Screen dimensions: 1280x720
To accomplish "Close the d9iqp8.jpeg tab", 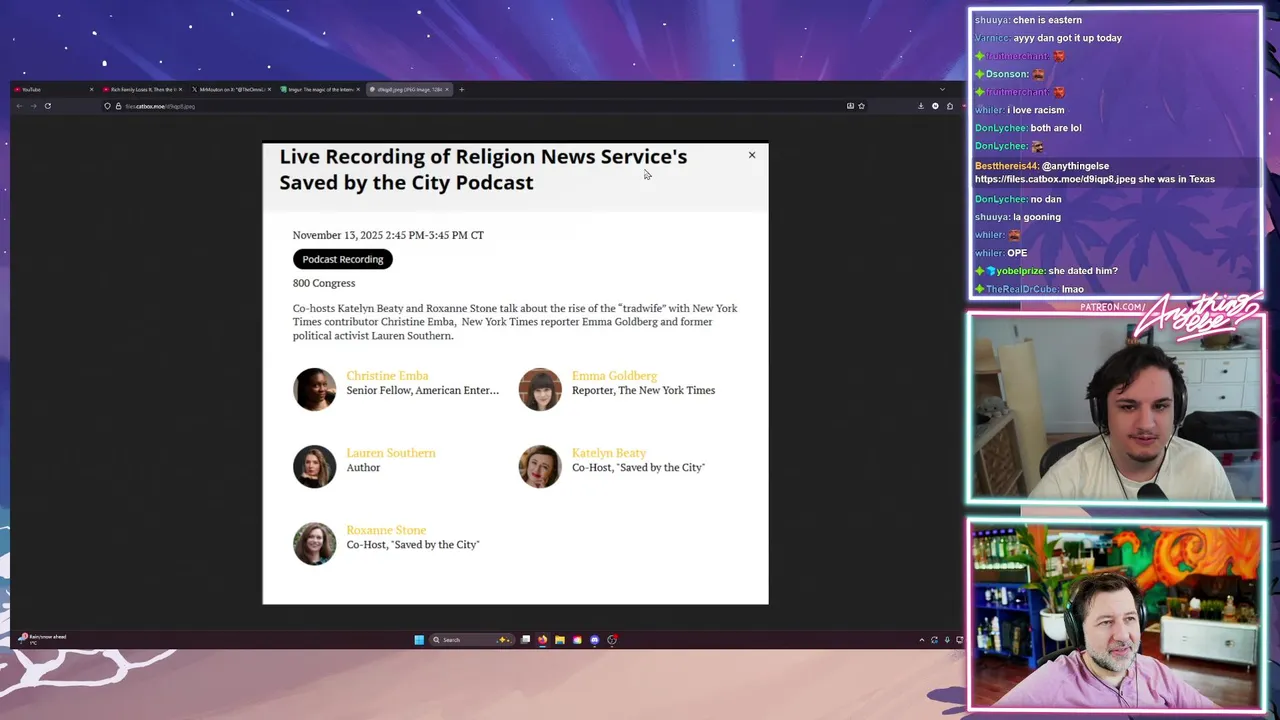I will coord(447,89).
